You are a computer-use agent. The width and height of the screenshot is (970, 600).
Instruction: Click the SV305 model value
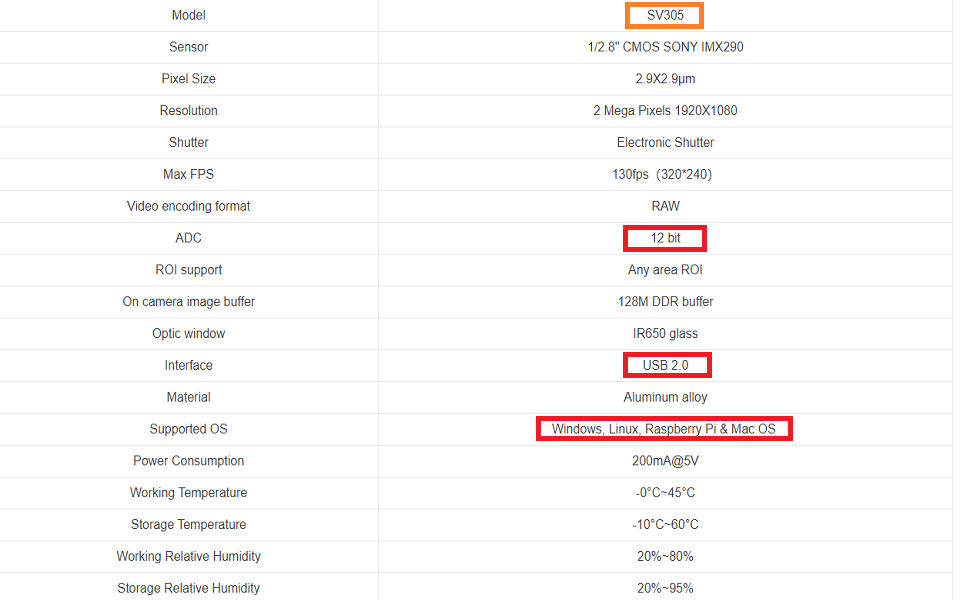coord(665,15)
